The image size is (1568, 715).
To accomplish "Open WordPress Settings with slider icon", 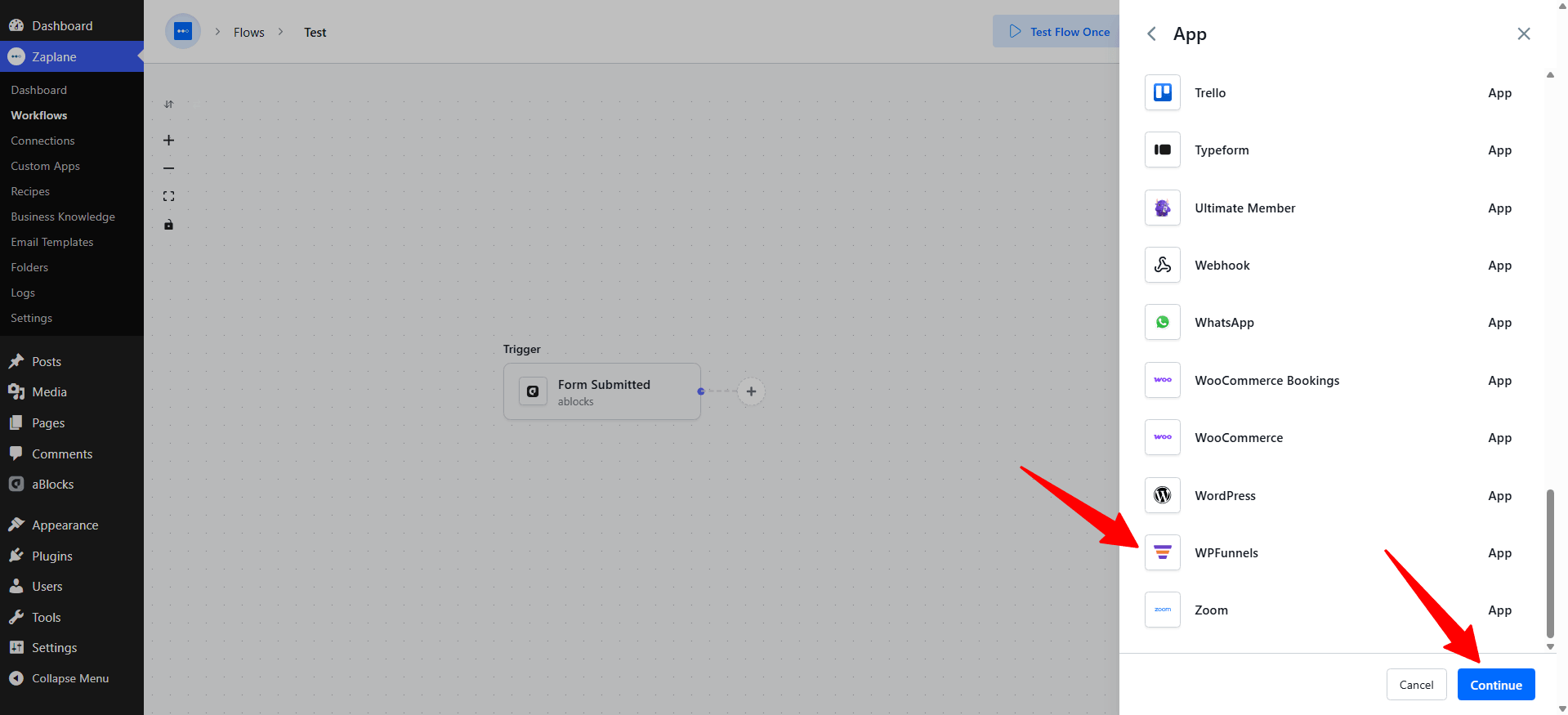I will coord(72,648).
